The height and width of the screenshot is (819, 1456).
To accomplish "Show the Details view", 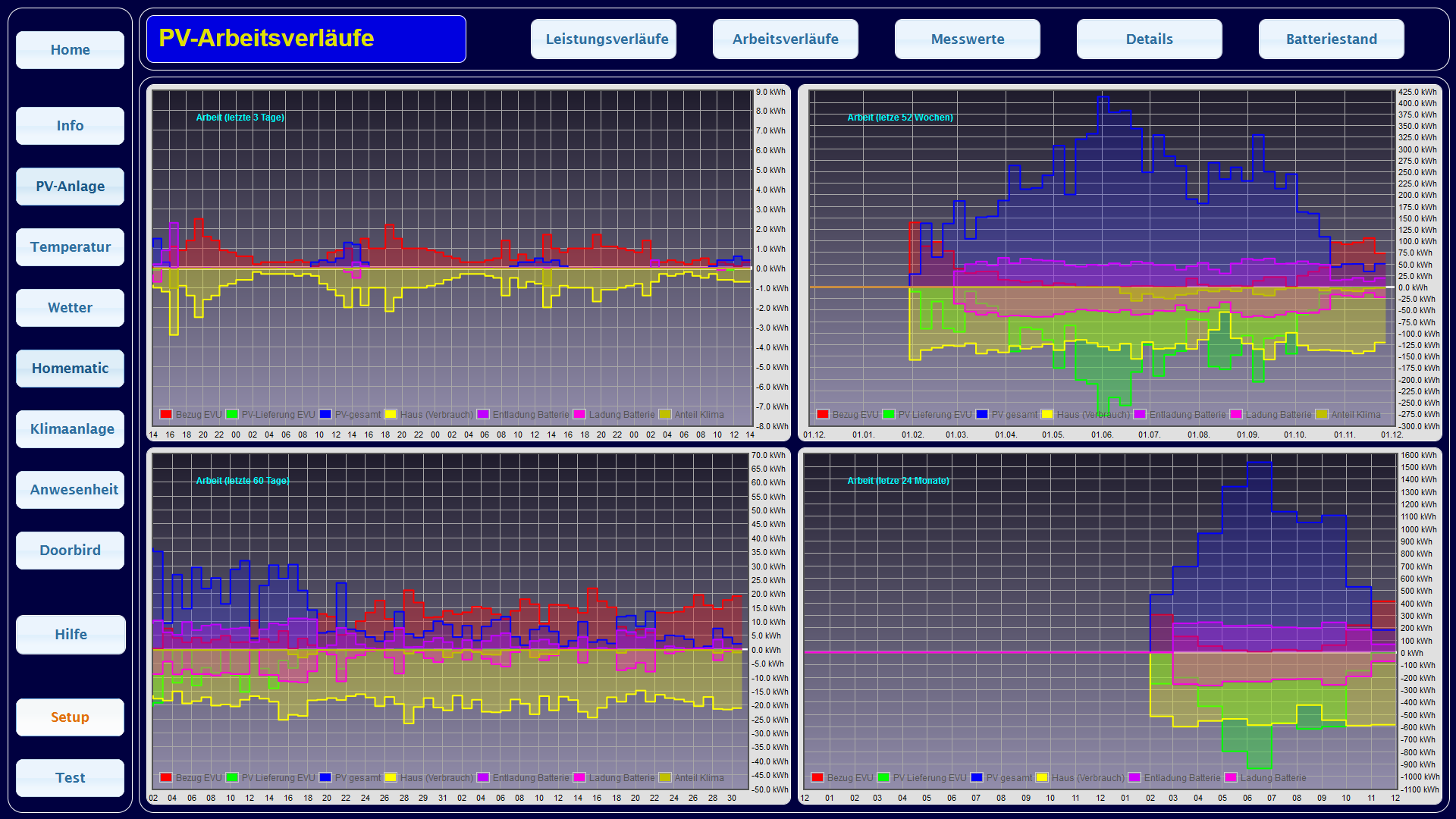I will pos(1150,39).
